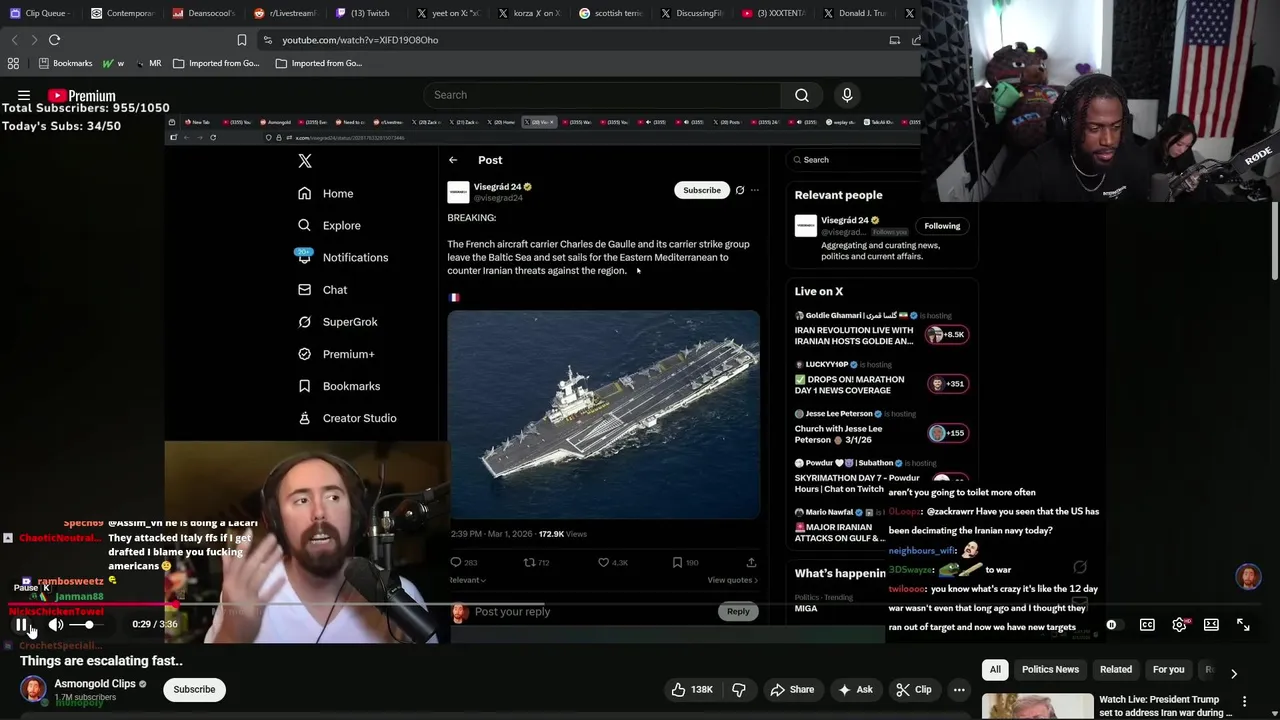Focus the YouTube Search box
The height and width of the screenshot is (720, 1280).
pos(601,95)
